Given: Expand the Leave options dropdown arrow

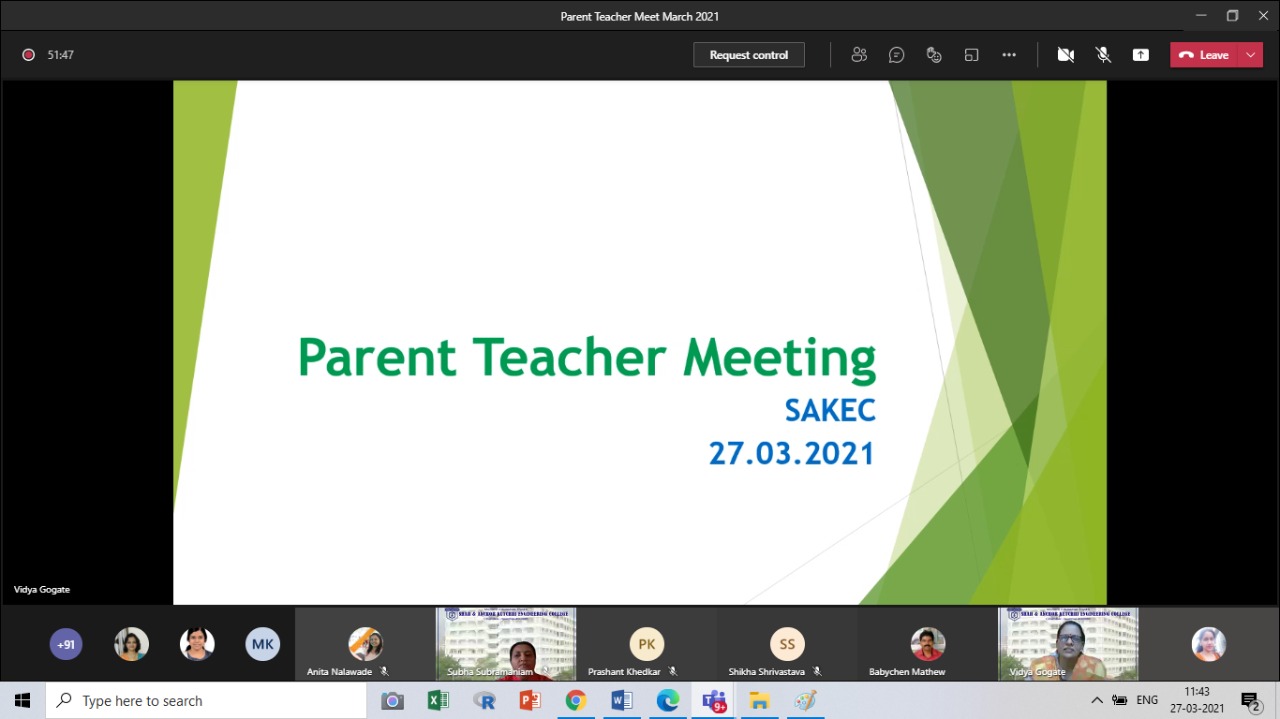Looking at the screenshot, I should click(x=1251, y=55).
